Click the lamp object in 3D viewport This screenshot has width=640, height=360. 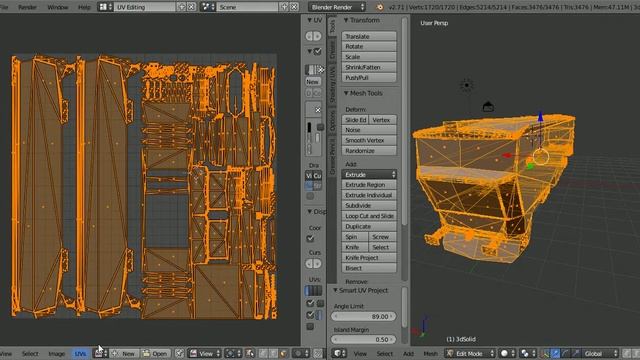coord(467,85)
